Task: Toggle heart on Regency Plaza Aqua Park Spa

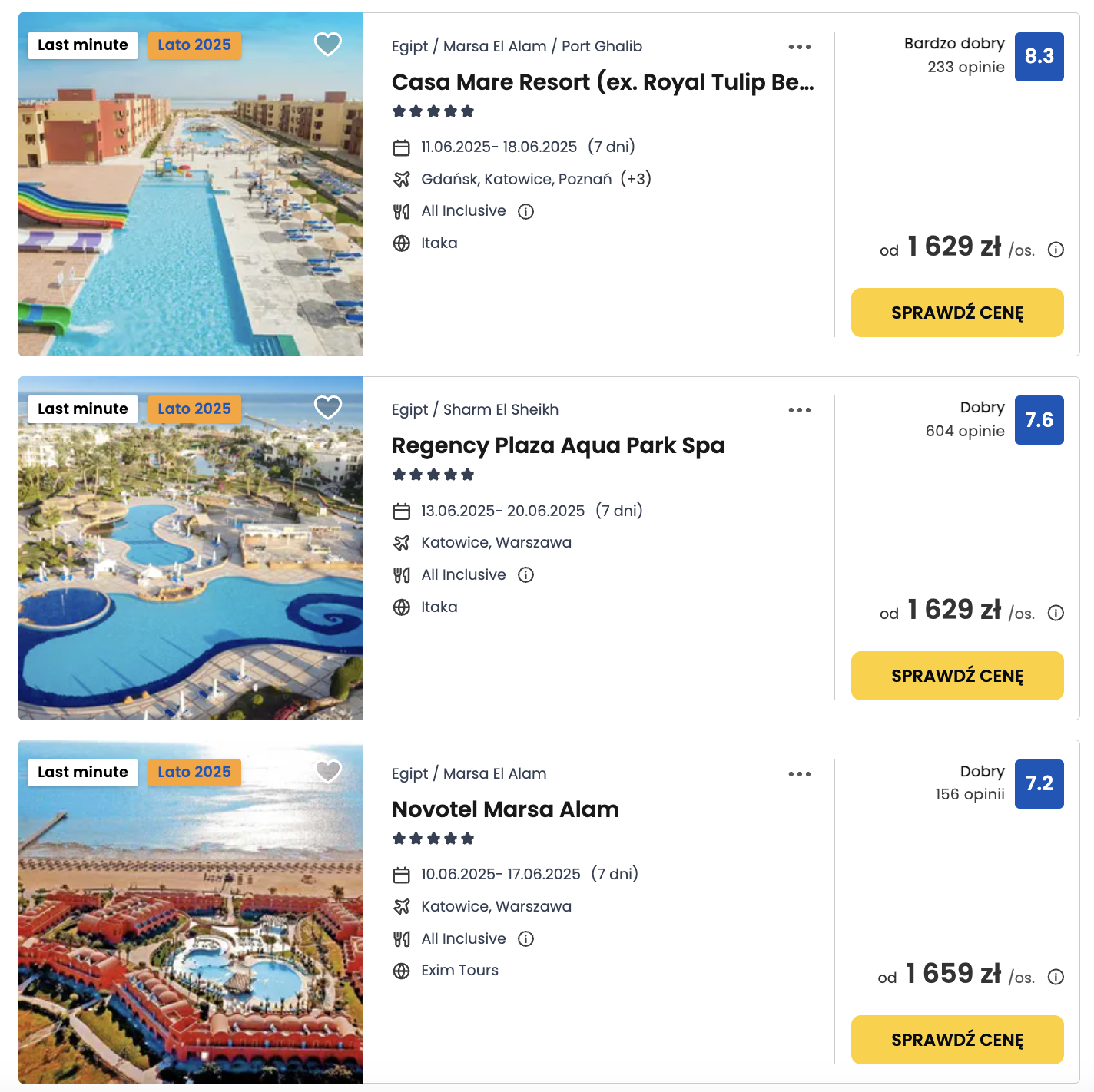Action: click(x=328, y=408)
